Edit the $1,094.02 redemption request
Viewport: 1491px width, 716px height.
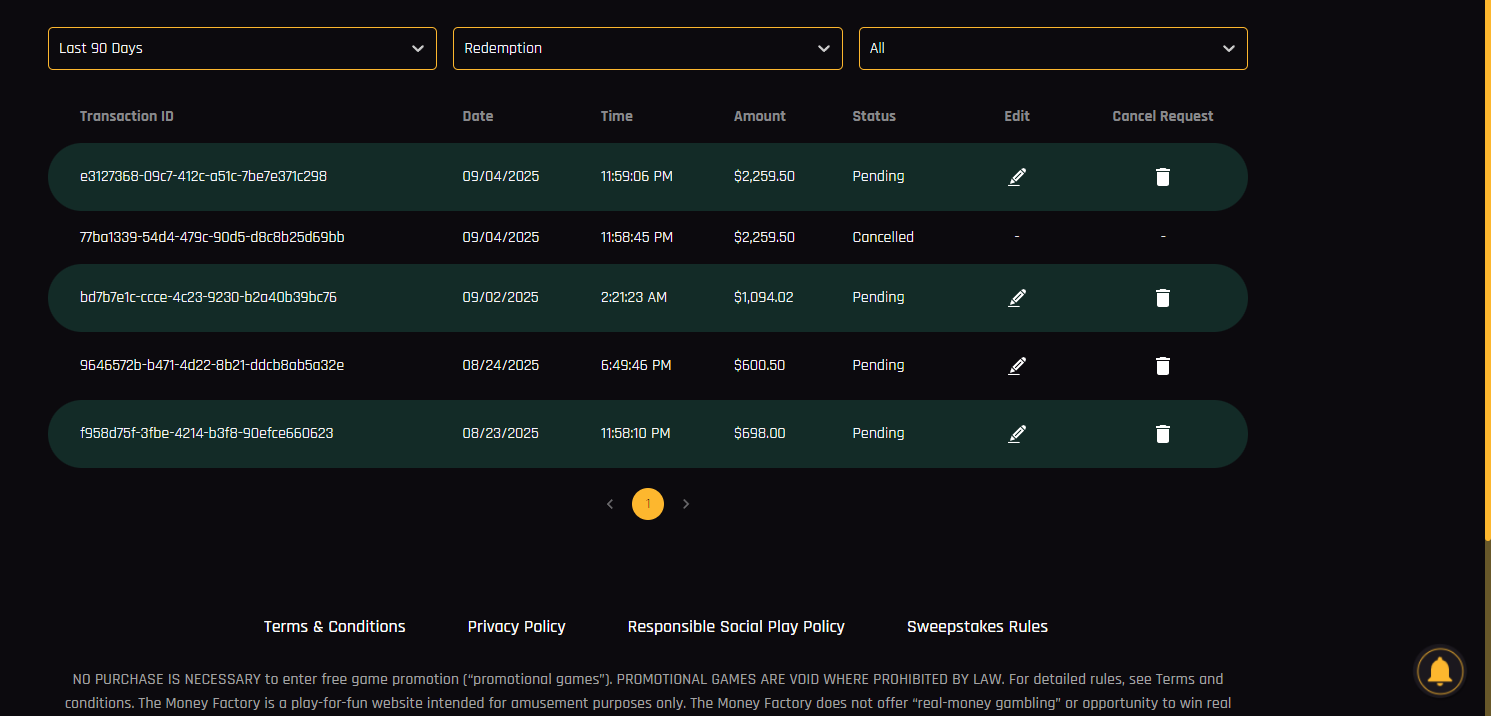[x=1017, y=298]
